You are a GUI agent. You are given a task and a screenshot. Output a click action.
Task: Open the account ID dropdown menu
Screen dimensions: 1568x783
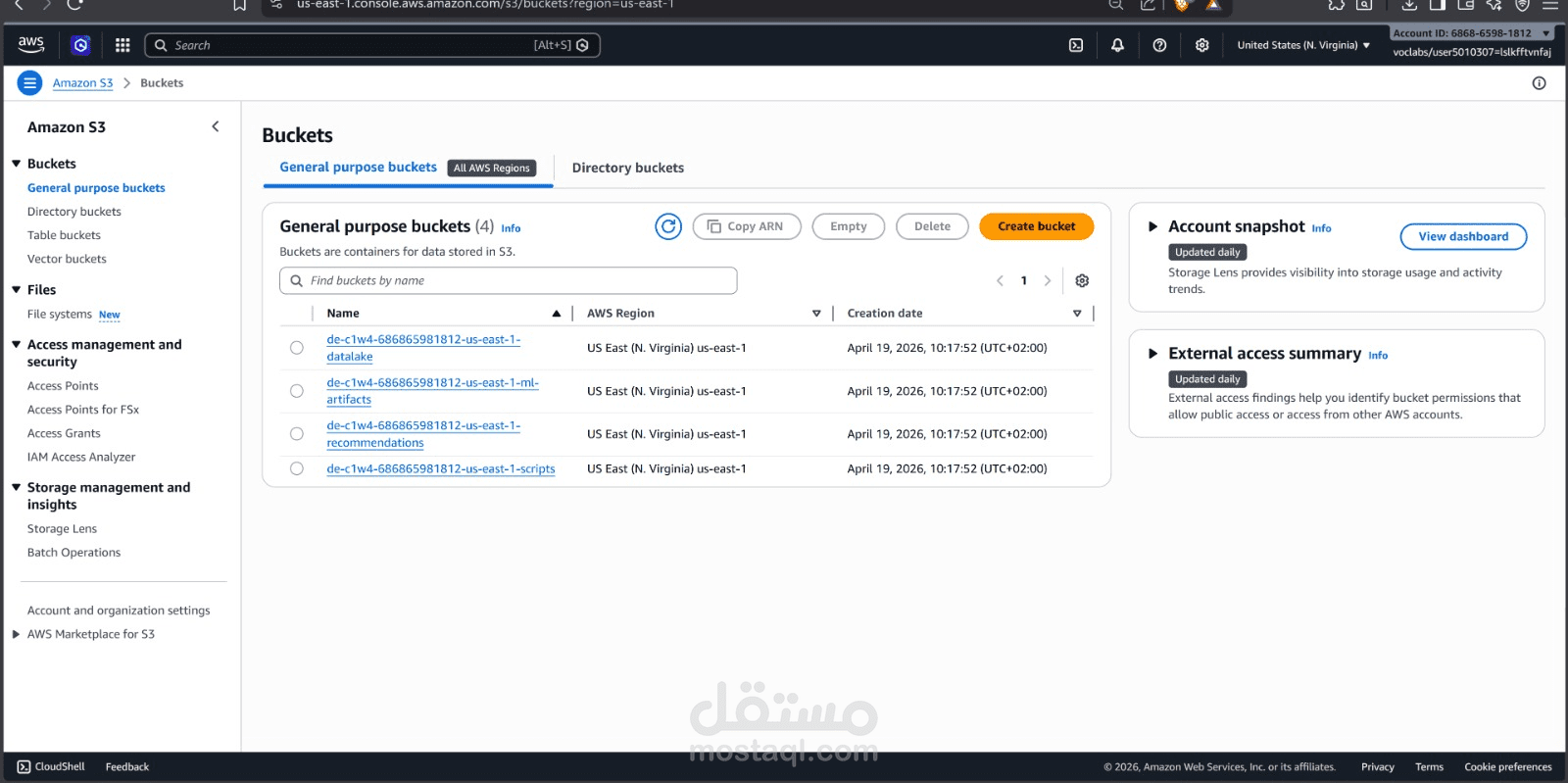(1471, 33)
